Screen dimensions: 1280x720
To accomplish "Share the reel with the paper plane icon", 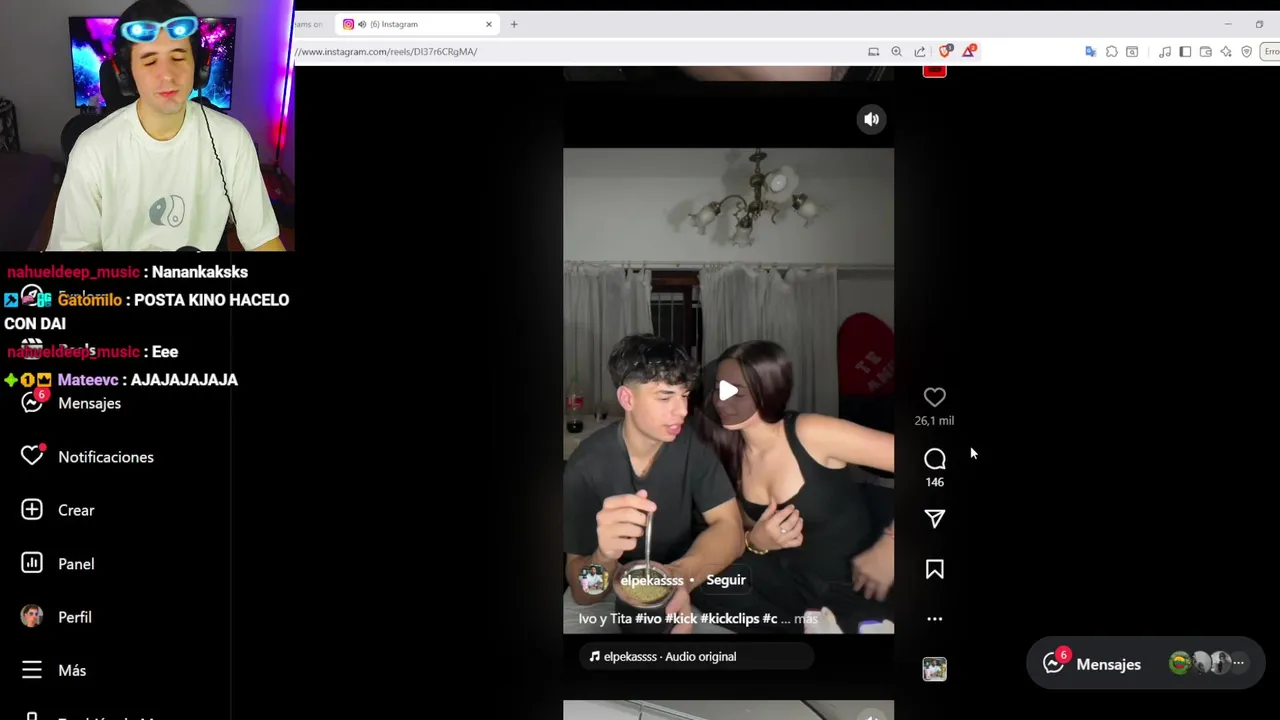I will coord(934,518).
